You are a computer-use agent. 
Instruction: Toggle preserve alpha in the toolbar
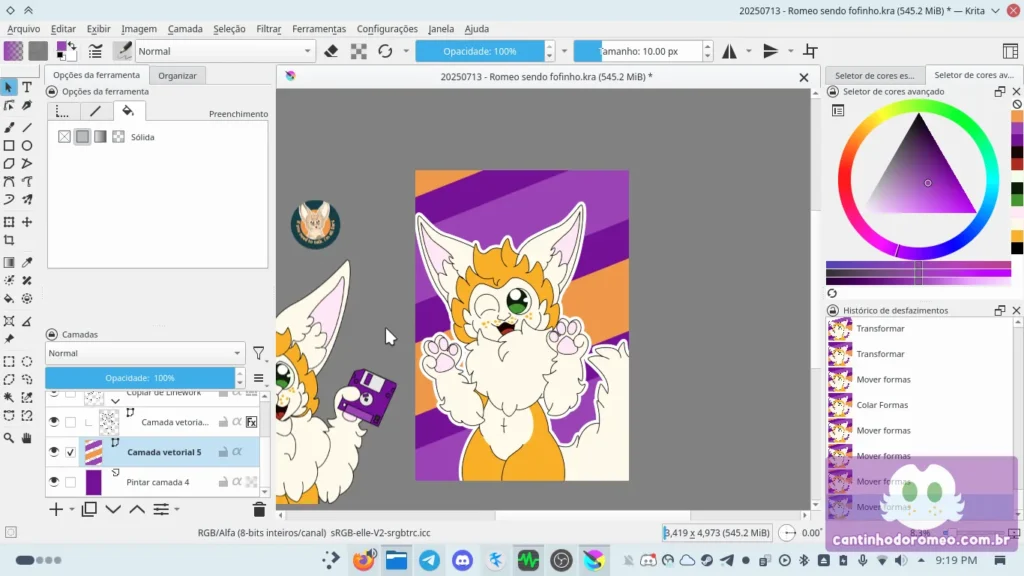tap(359, 51)
